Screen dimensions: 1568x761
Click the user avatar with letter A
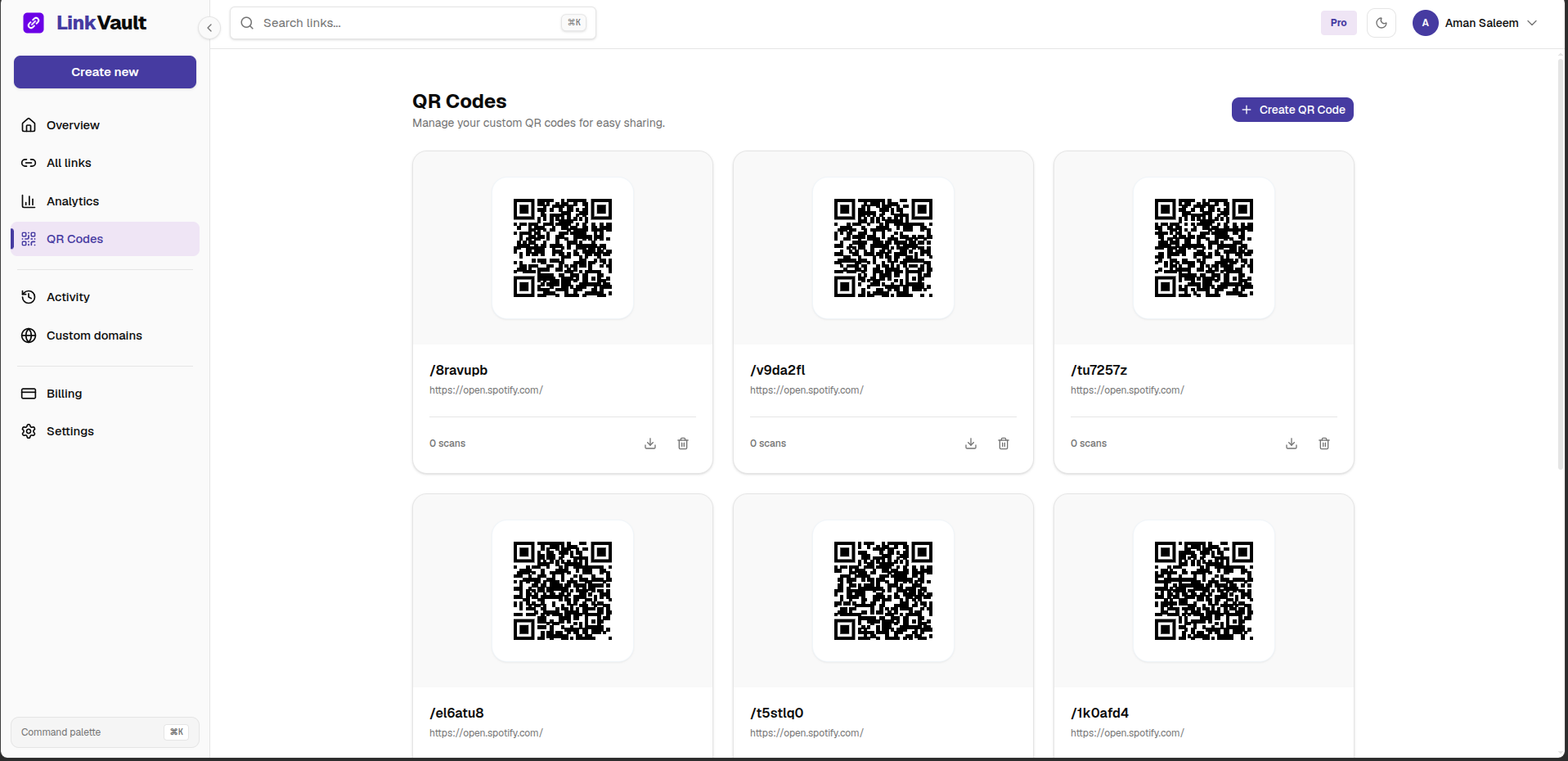point(1426,23)
